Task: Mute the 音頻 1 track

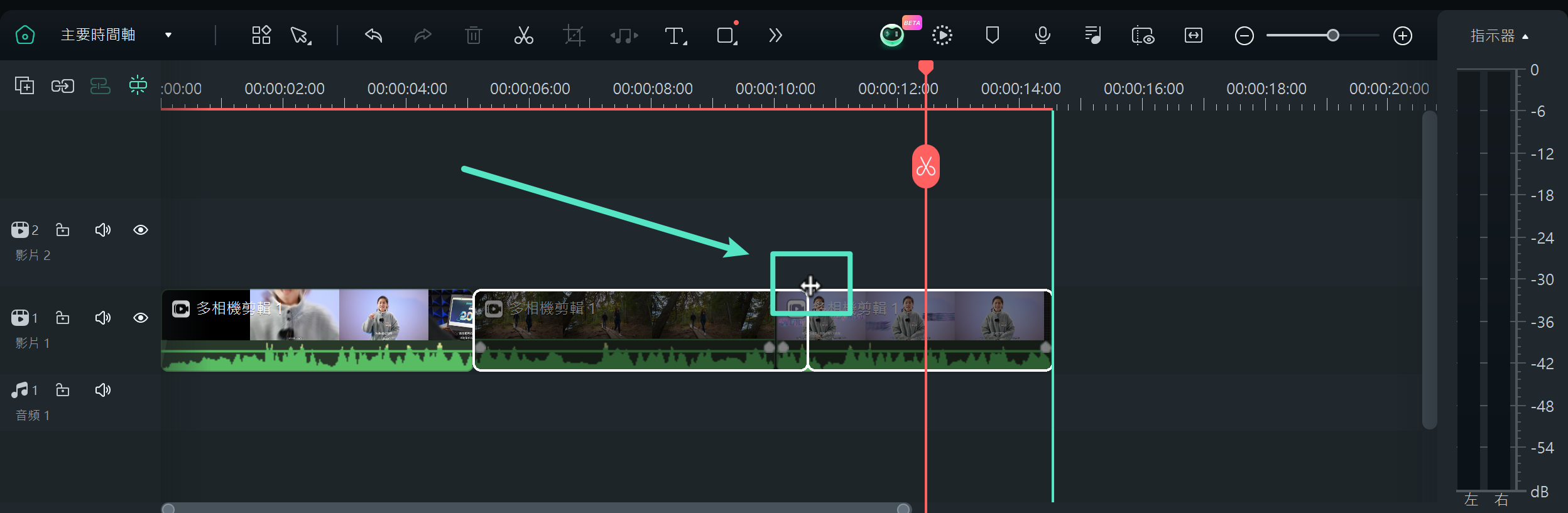Action: click(103, 390)
